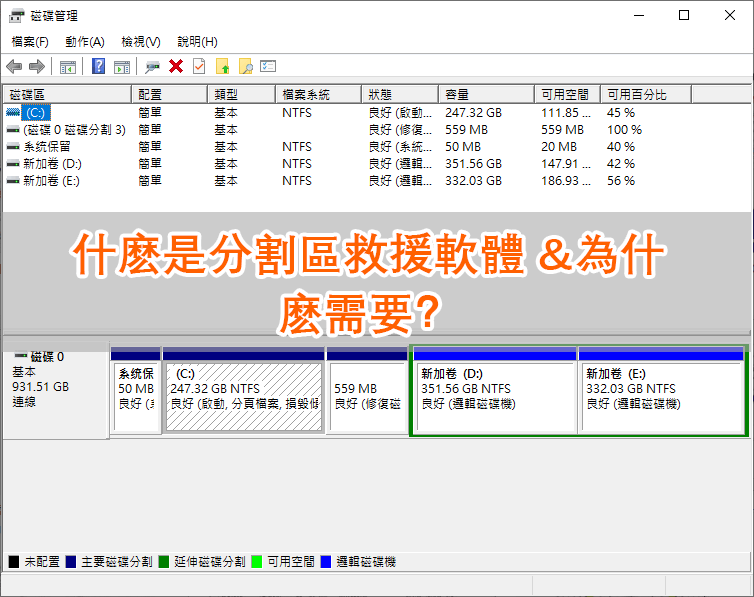This screenshot has height=597, width=754.
Task: Click the drive icon beside 新加卷 (D:) row
Action: coord(13,164)
